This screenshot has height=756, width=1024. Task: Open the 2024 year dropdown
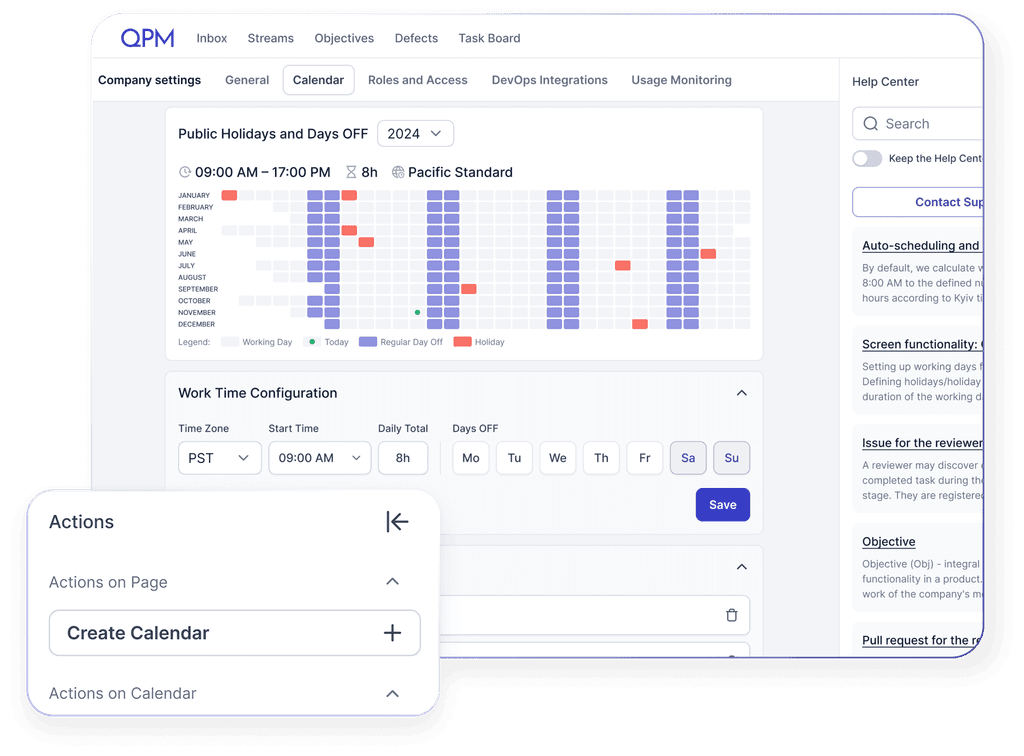415,133
